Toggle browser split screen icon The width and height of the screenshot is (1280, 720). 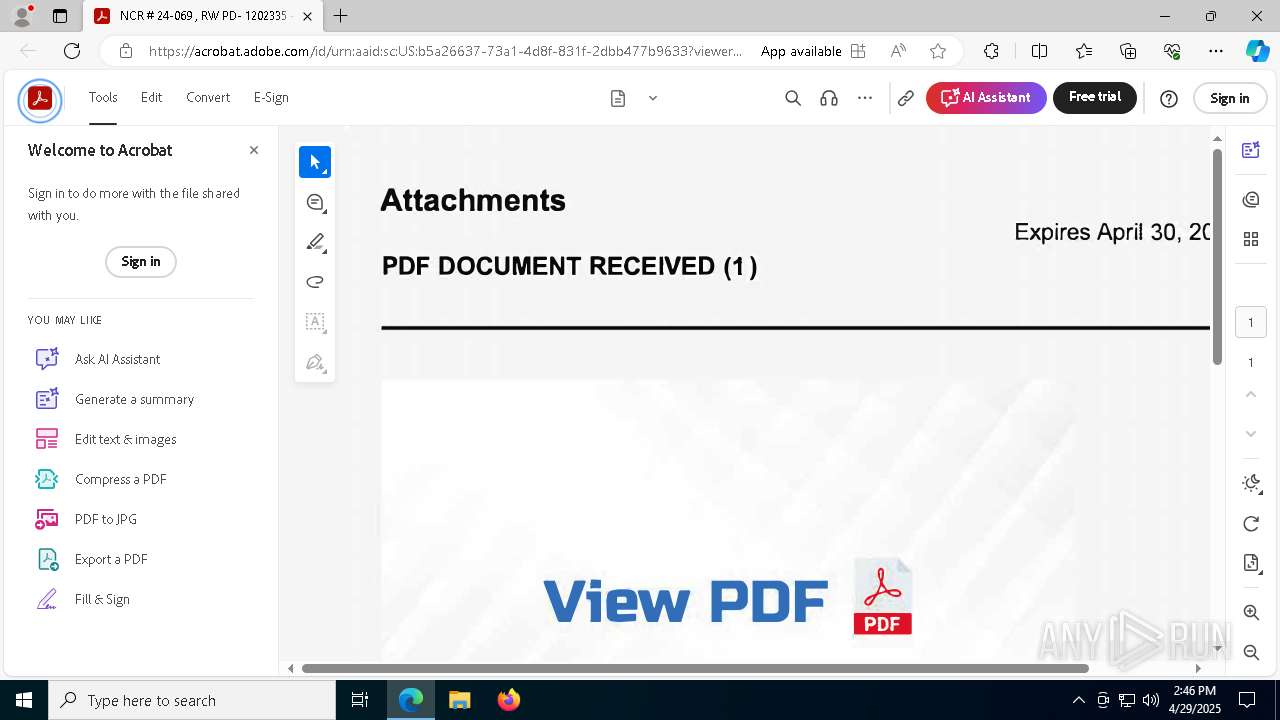(x=1039, y=51)
